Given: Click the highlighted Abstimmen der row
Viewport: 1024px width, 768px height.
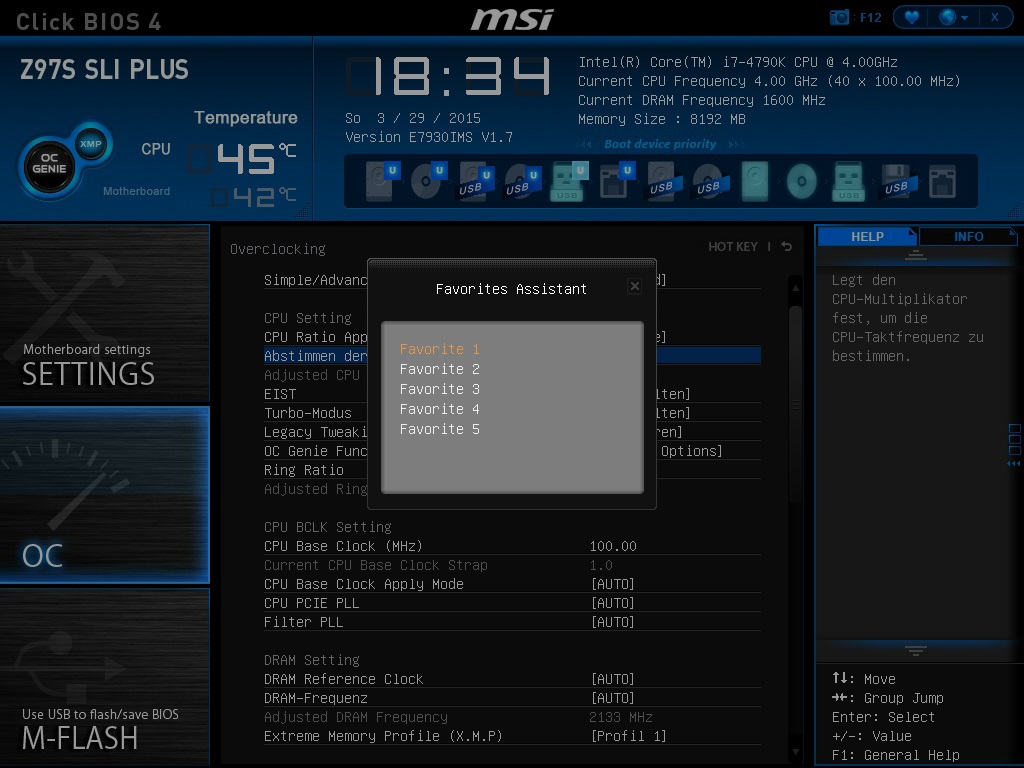Looking at the screenshot, I should 512,356.
